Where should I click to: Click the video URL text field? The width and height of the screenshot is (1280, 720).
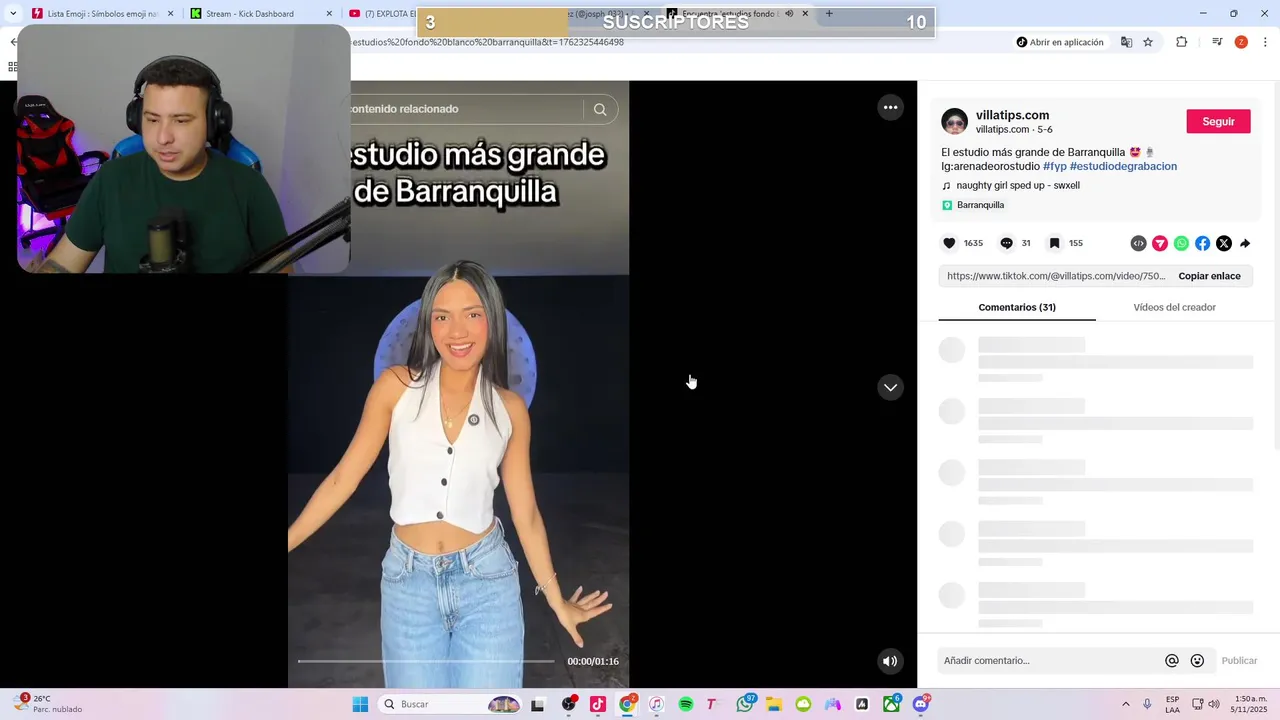pos(1055,276)
